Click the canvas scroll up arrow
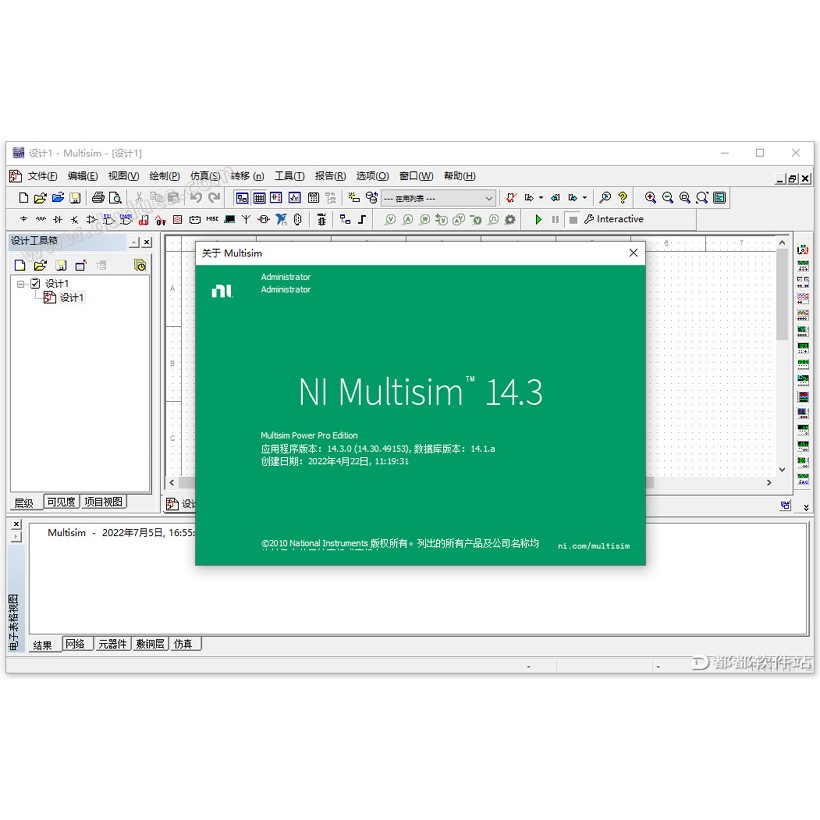Viewport: 820px width, 820px height. point(782,243)
